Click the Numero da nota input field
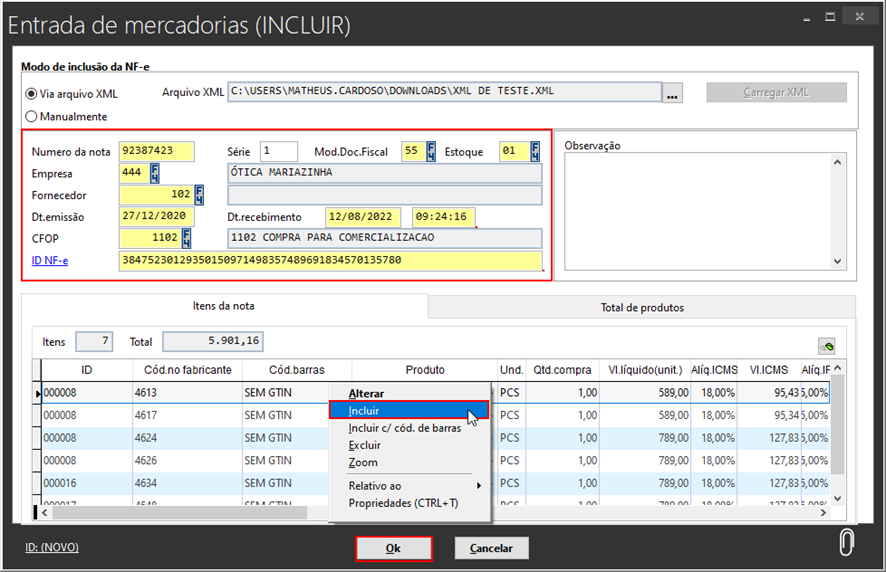 (156, 152)
